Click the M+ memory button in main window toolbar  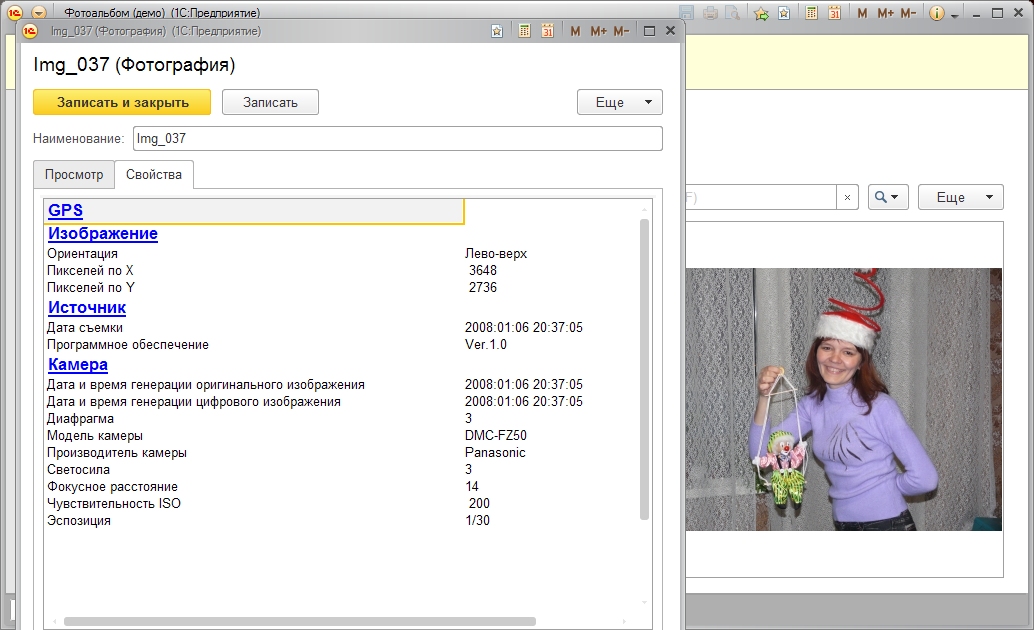(885, 13)
